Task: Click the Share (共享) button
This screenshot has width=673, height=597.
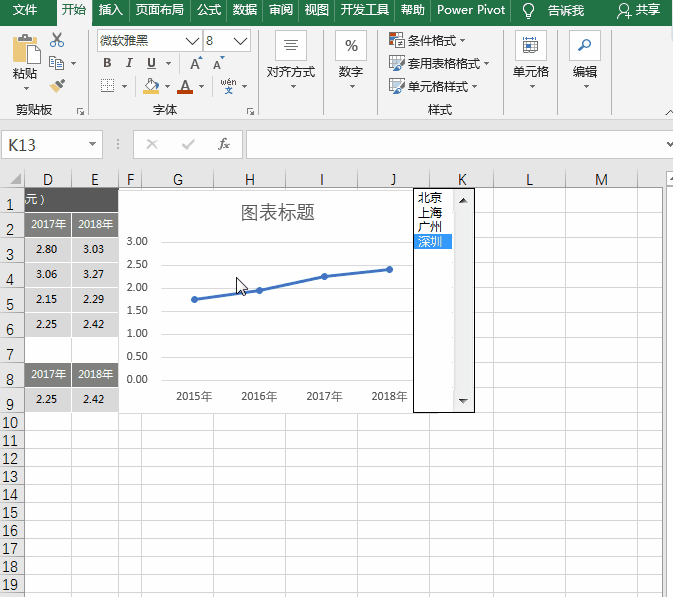Action: (x=638, y=10)
